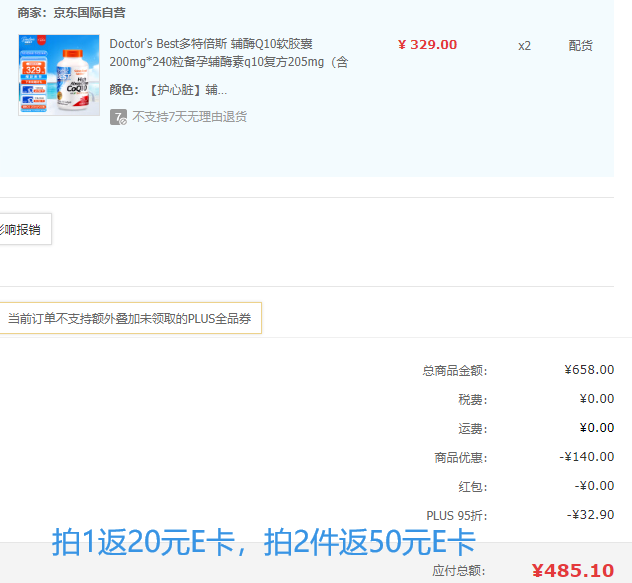Click the PLUS 95折 label
This screenshot has height=583, width=632.
457,516
